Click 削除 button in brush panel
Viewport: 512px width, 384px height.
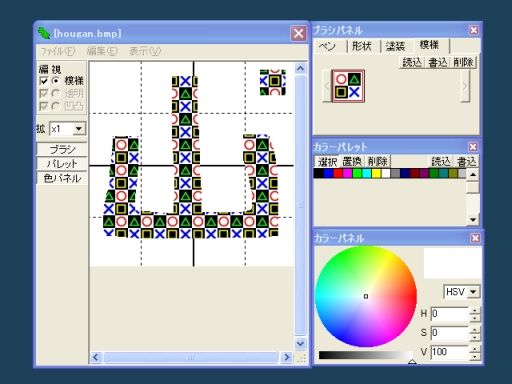(x=463, y=62)
